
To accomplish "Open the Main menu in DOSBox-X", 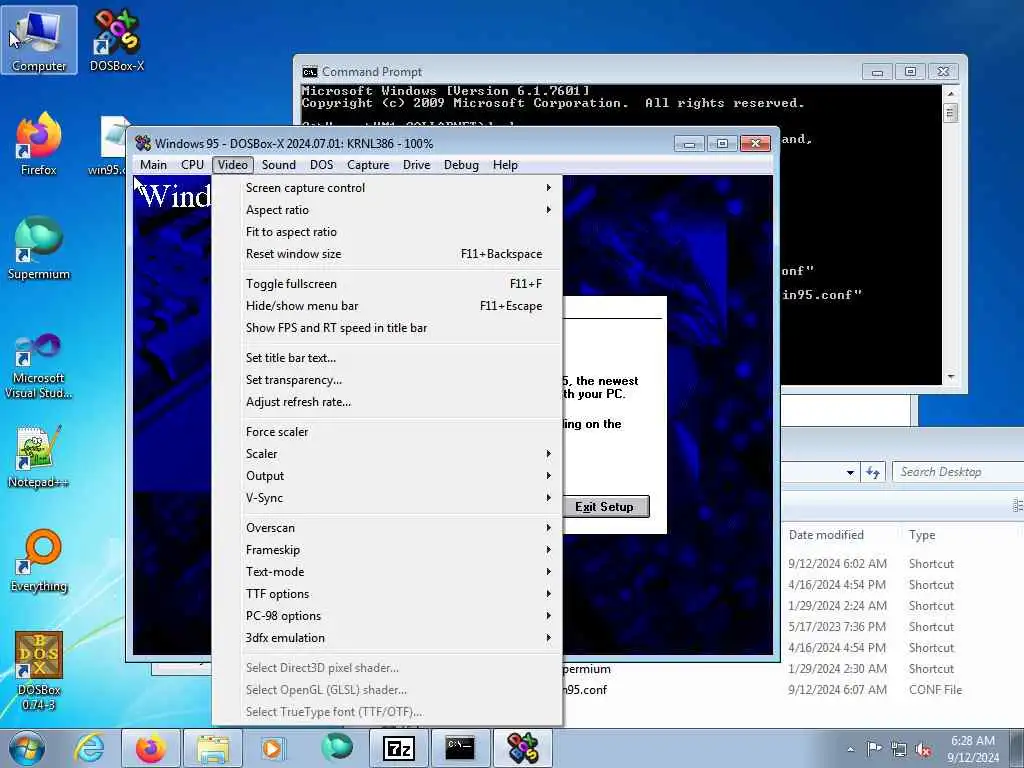I will [153, 165].
